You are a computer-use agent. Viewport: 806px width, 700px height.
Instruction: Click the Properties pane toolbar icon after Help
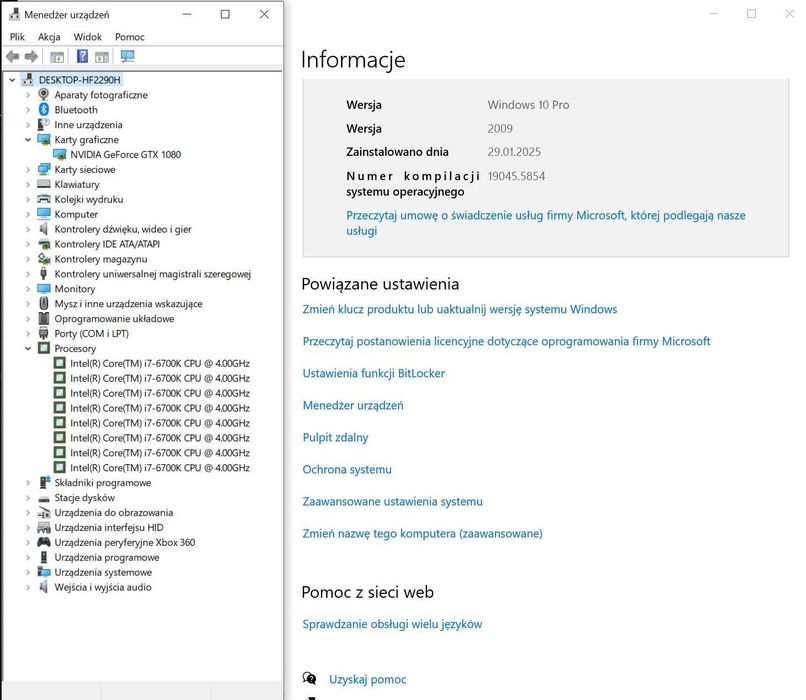coord(102,57)
